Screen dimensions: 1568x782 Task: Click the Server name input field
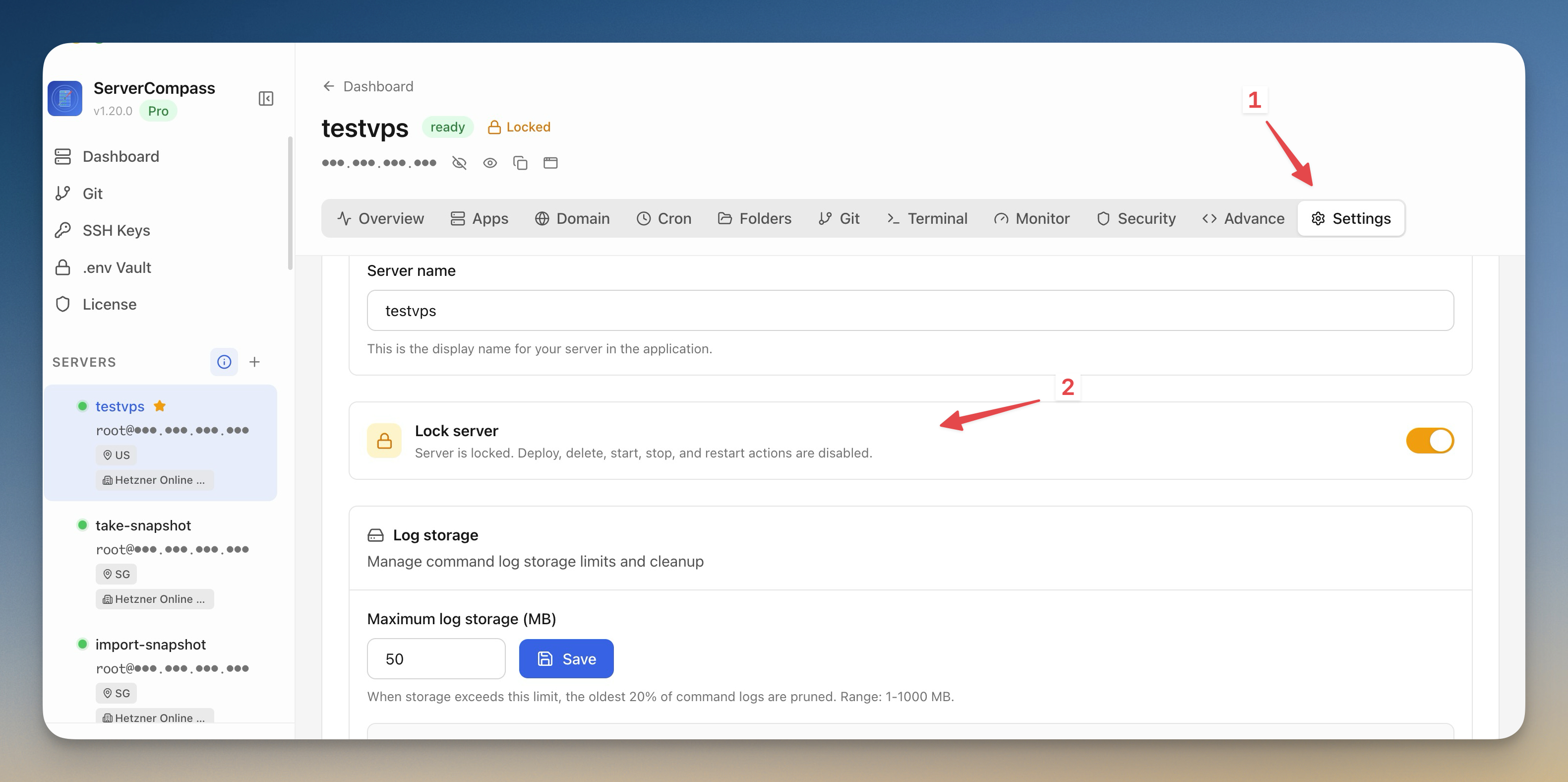click(910, 311)
